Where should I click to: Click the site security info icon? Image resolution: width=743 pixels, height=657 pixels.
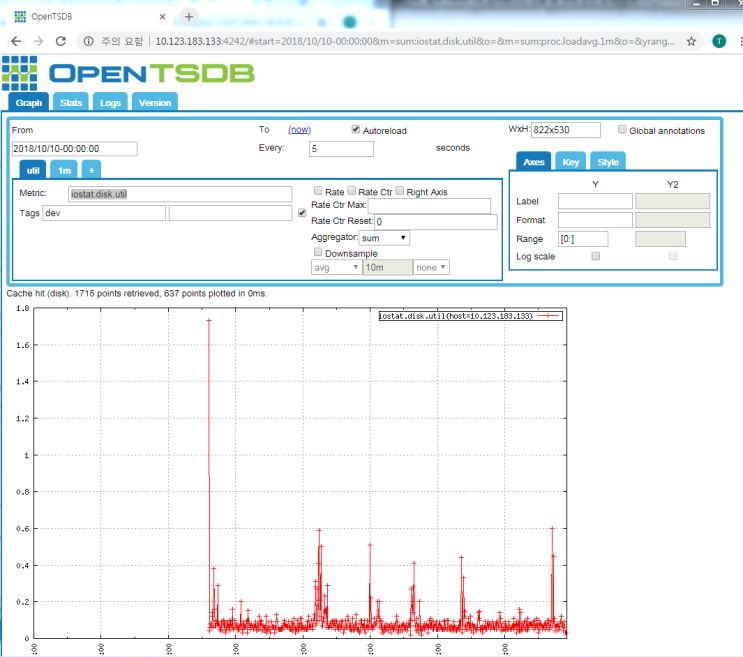point(88,41)
